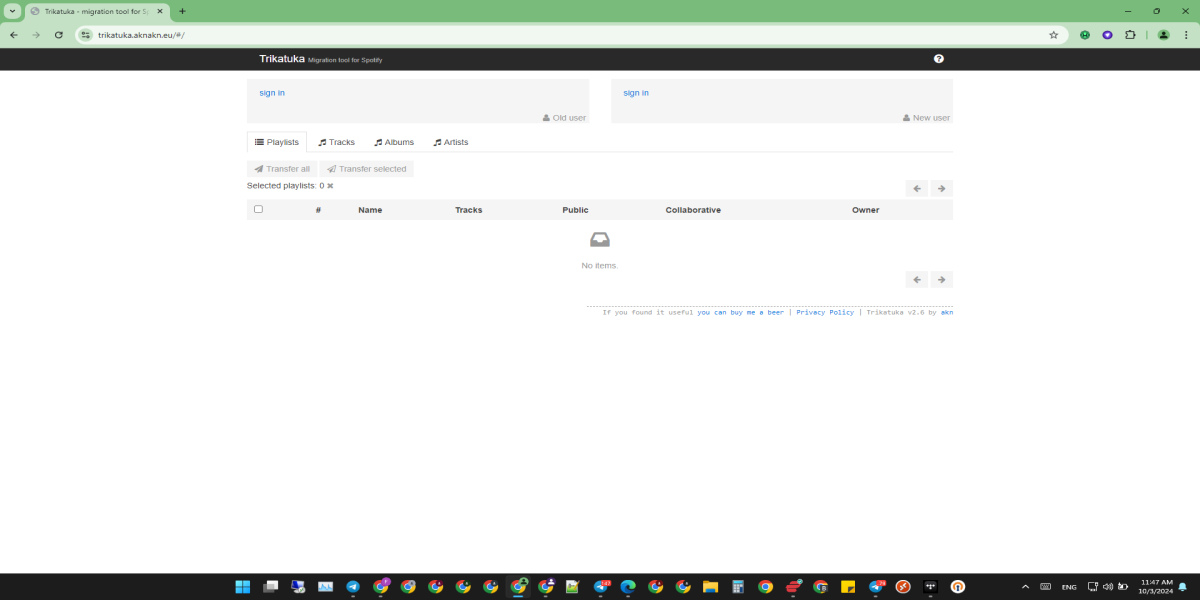The height and width of the screenshot is (600, 1200).
Task: Change the ENG input language
Action: coord(1069,587)
